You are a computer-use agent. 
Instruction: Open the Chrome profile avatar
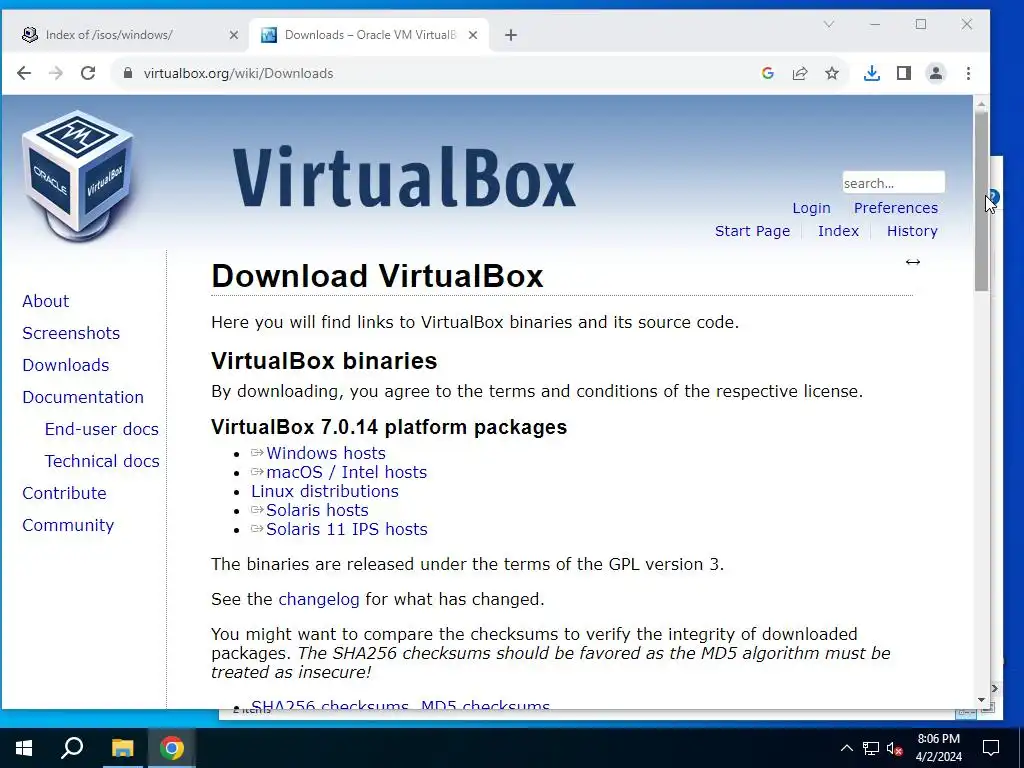coord(936,73)
